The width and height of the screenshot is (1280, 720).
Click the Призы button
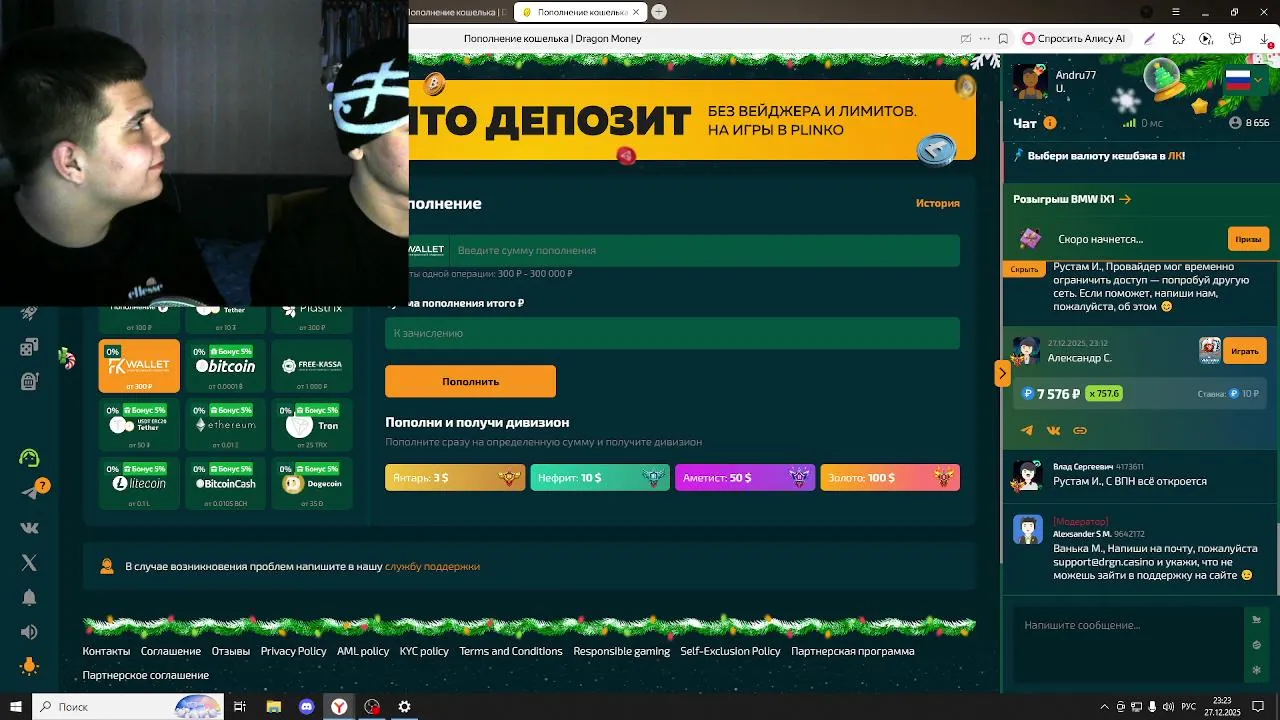(1248, 239)
